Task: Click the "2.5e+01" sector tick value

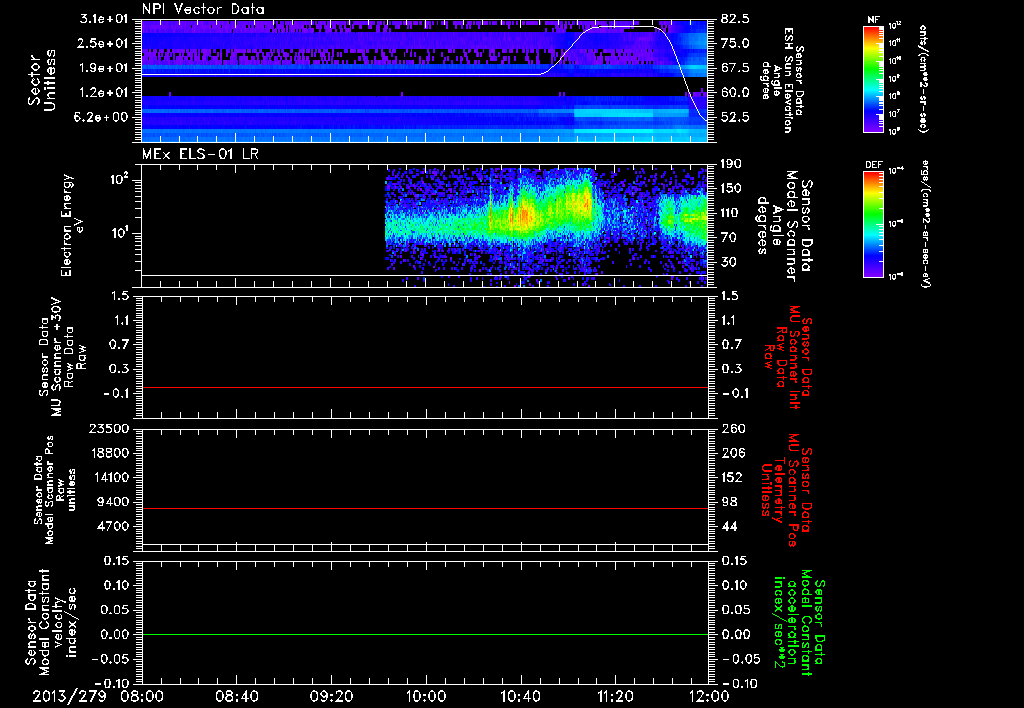Action: (104, 43)
